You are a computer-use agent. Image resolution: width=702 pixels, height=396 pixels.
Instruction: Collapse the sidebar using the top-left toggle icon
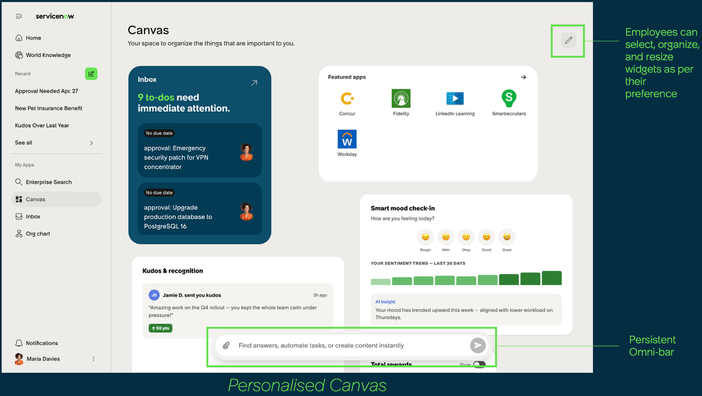tap(19, 16)
